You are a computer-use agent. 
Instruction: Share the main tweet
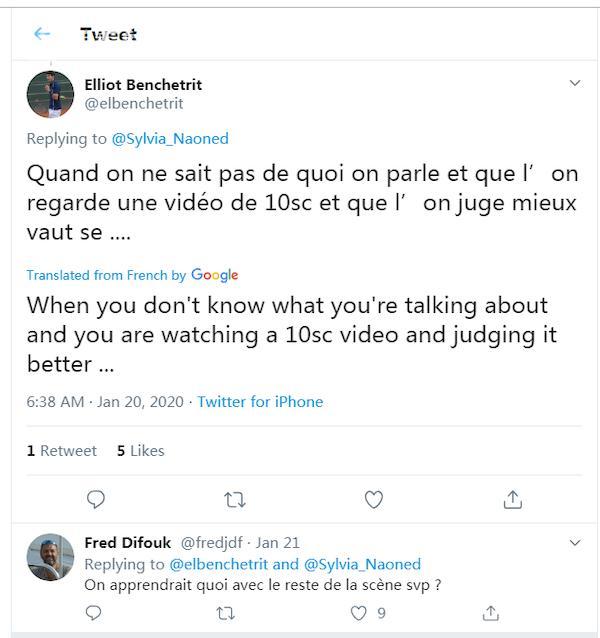(512, 499)
